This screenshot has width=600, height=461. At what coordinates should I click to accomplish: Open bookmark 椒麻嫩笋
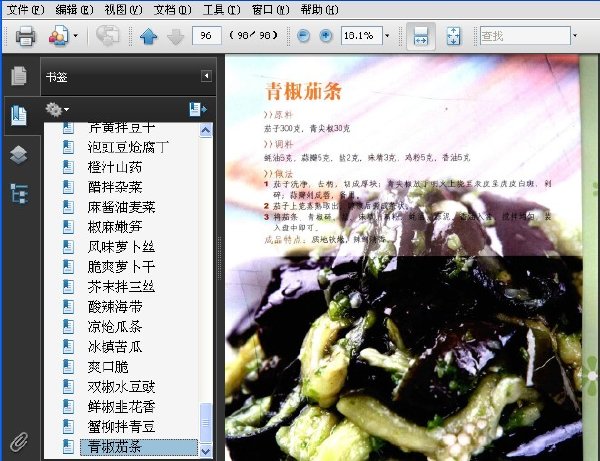pyautogui.click(x=115, y=227)
